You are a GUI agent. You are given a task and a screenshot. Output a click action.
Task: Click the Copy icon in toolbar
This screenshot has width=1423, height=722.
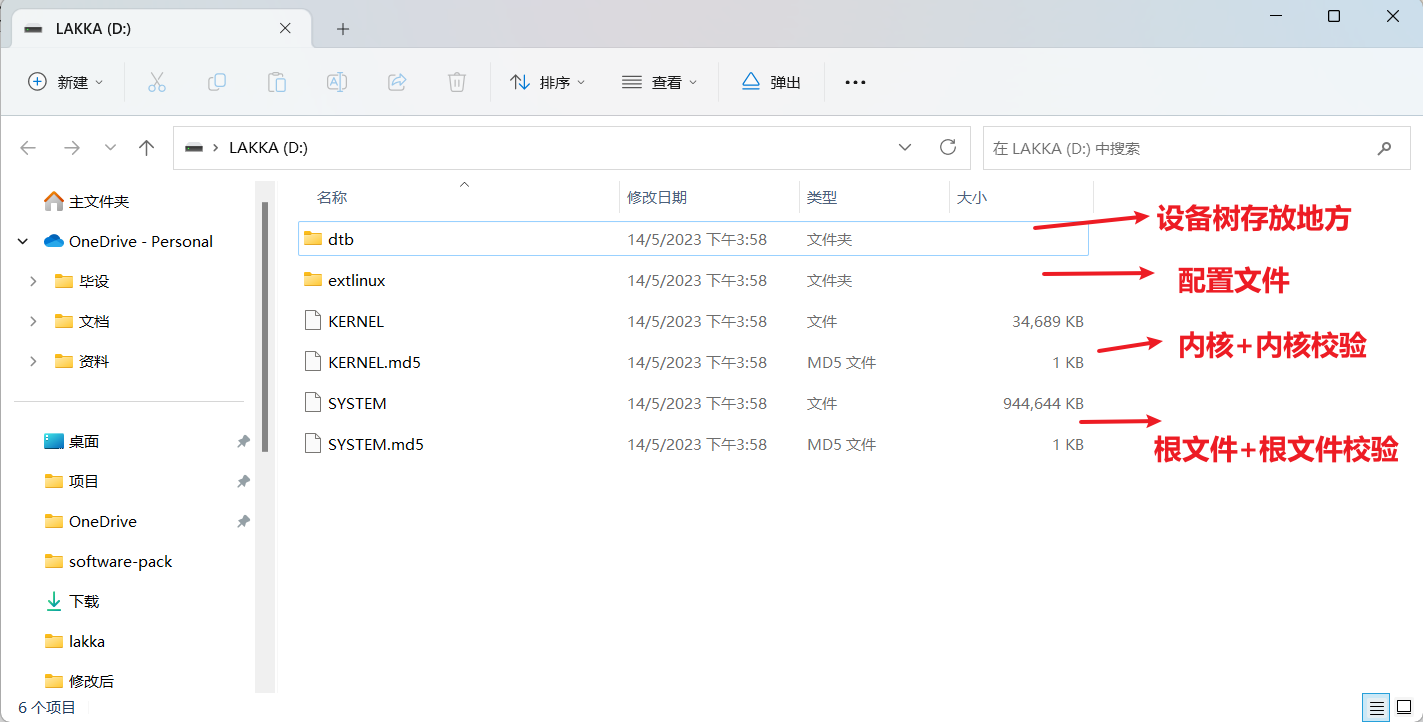pos(216,82)
